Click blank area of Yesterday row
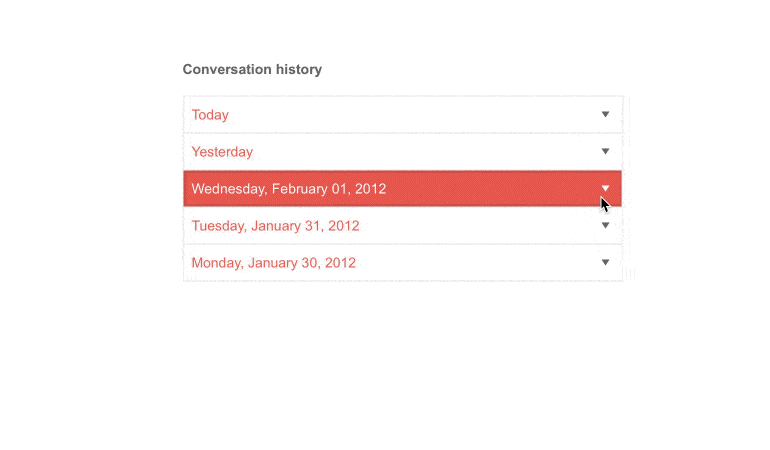This screenshot has height=450, width=770. pyautogui.click(x=420, y=152)
